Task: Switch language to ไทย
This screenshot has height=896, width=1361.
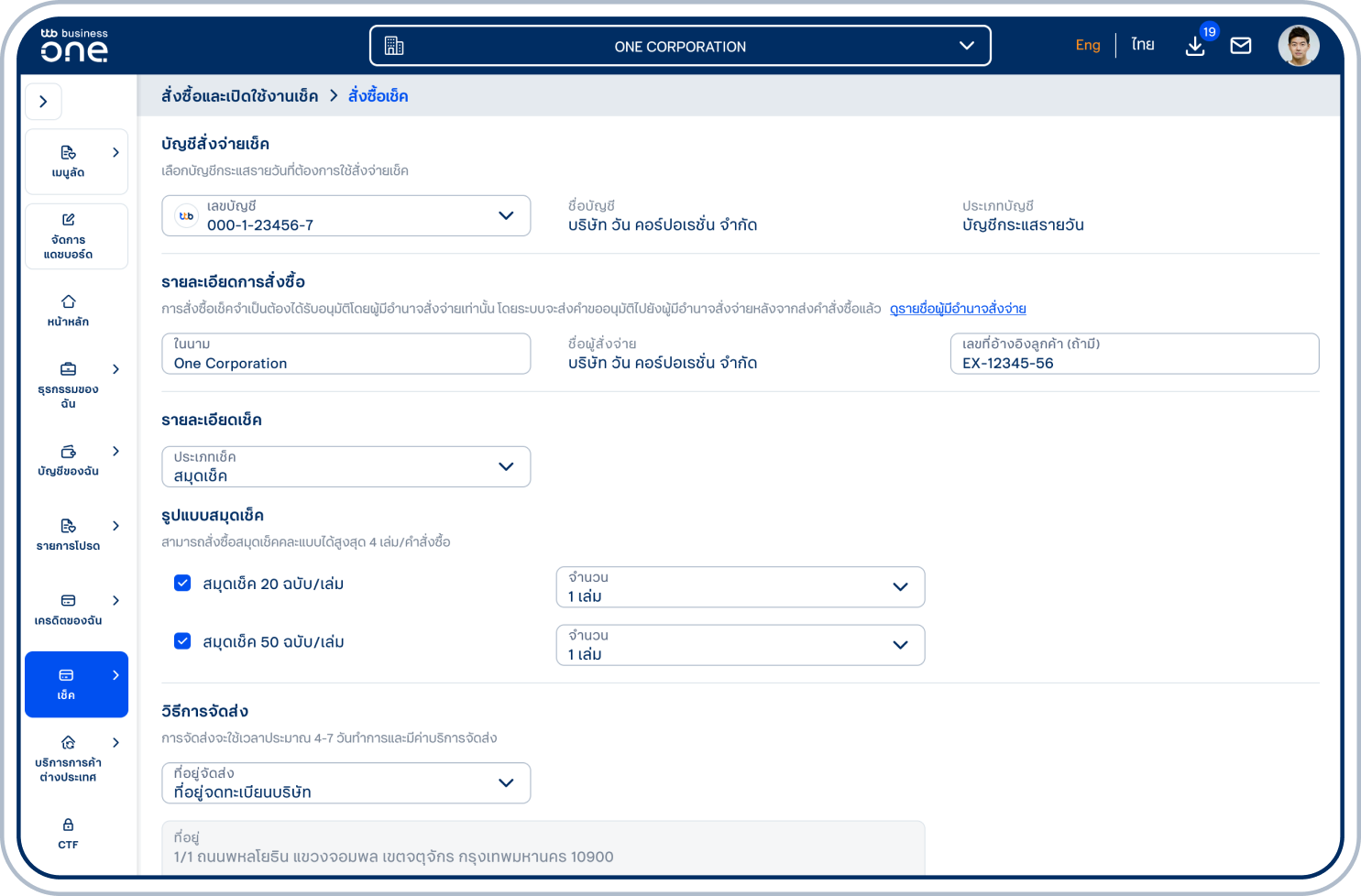Action: pyautogui.click(x=1142, y=45)
